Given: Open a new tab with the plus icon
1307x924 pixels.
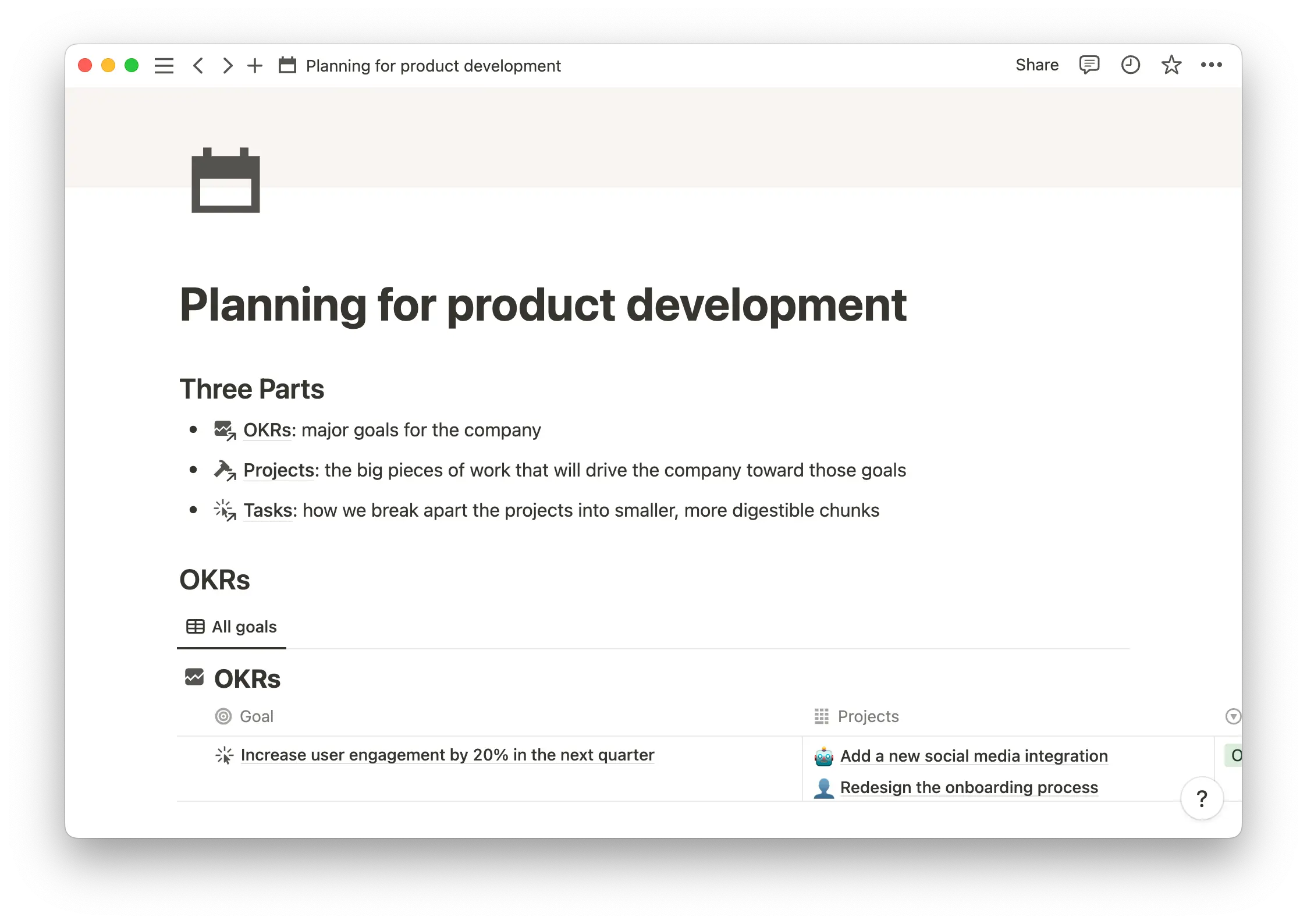Looking at the screenshot, I should 254,65.
